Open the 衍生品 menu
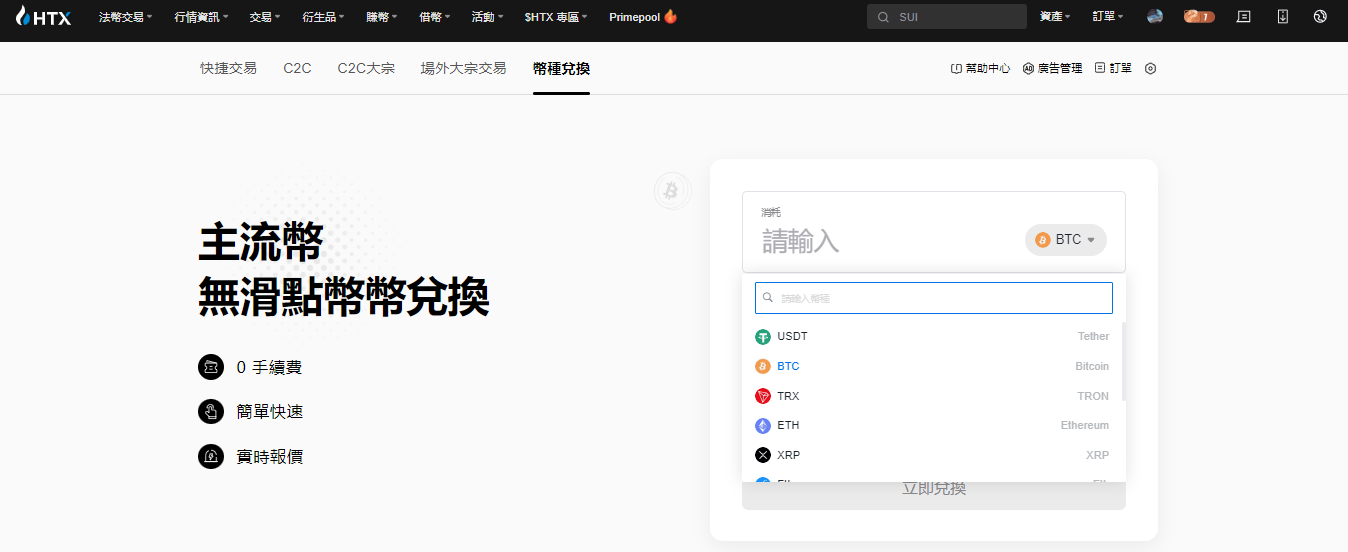 (323, 17)
